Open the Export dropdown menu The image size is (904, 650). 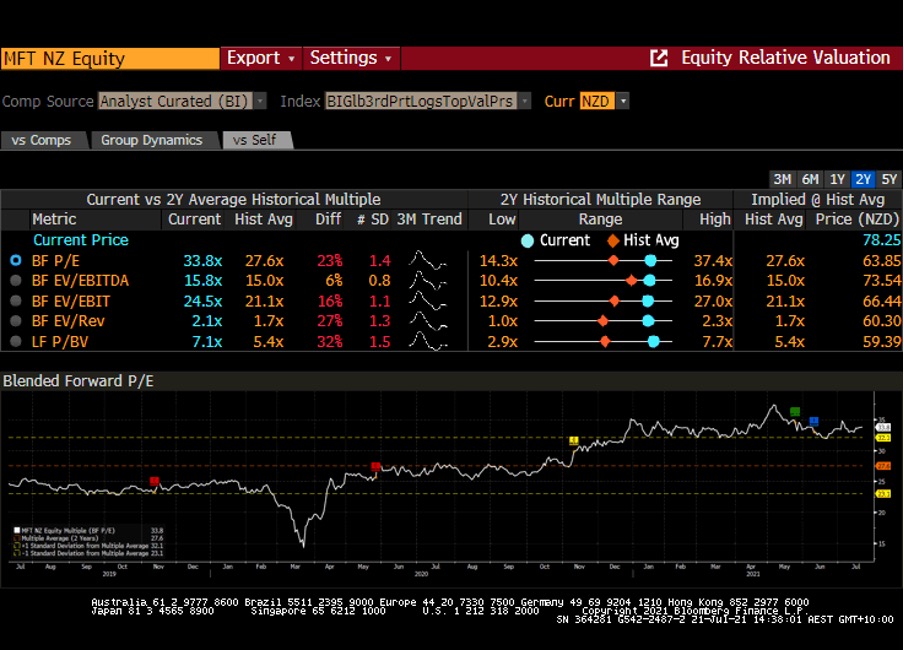260,58
